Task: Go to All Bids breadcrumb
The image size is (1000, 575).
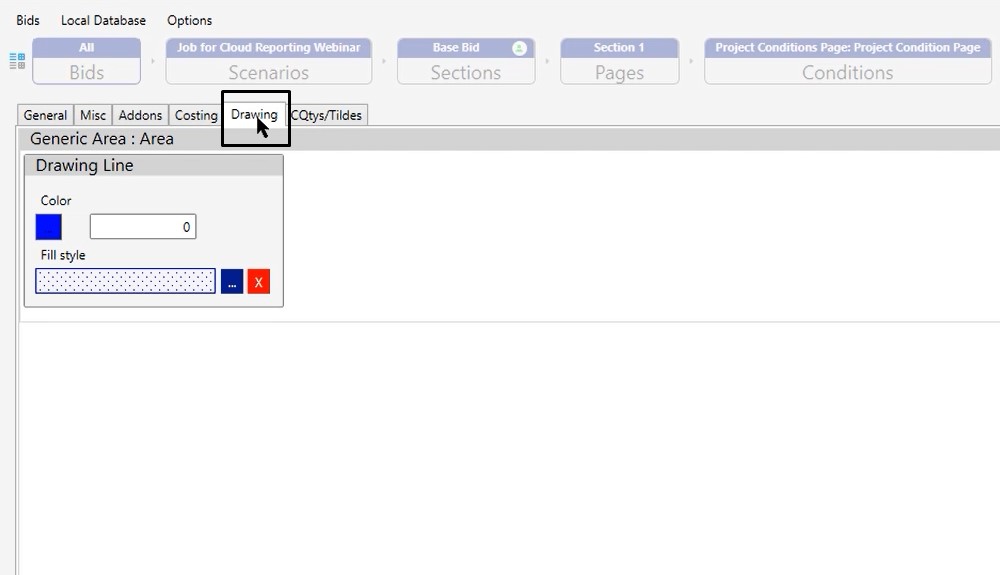Action: [87, 62]
